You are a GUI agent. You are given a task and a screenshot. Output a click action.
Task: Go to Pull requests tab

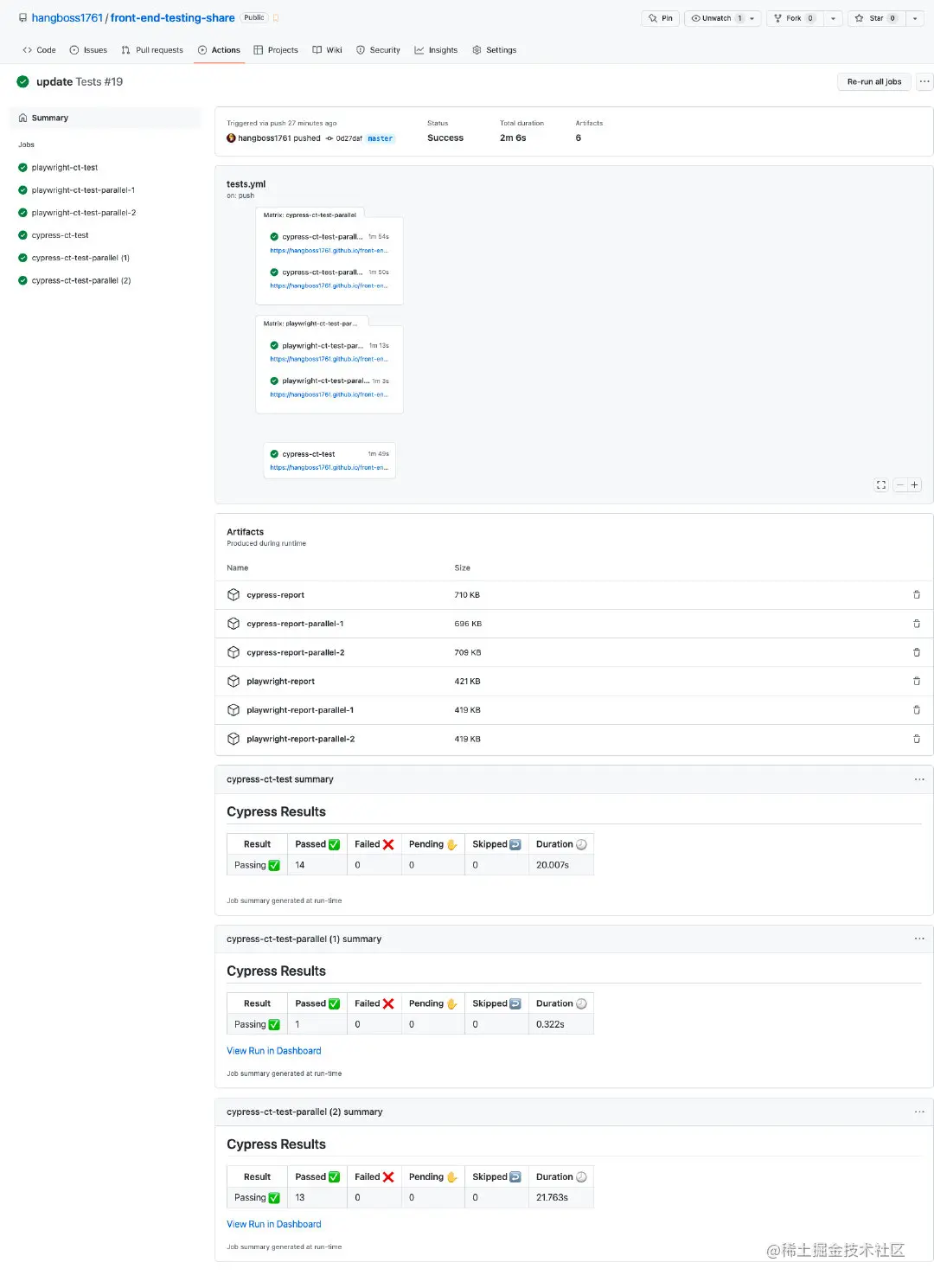coord(152,50)
